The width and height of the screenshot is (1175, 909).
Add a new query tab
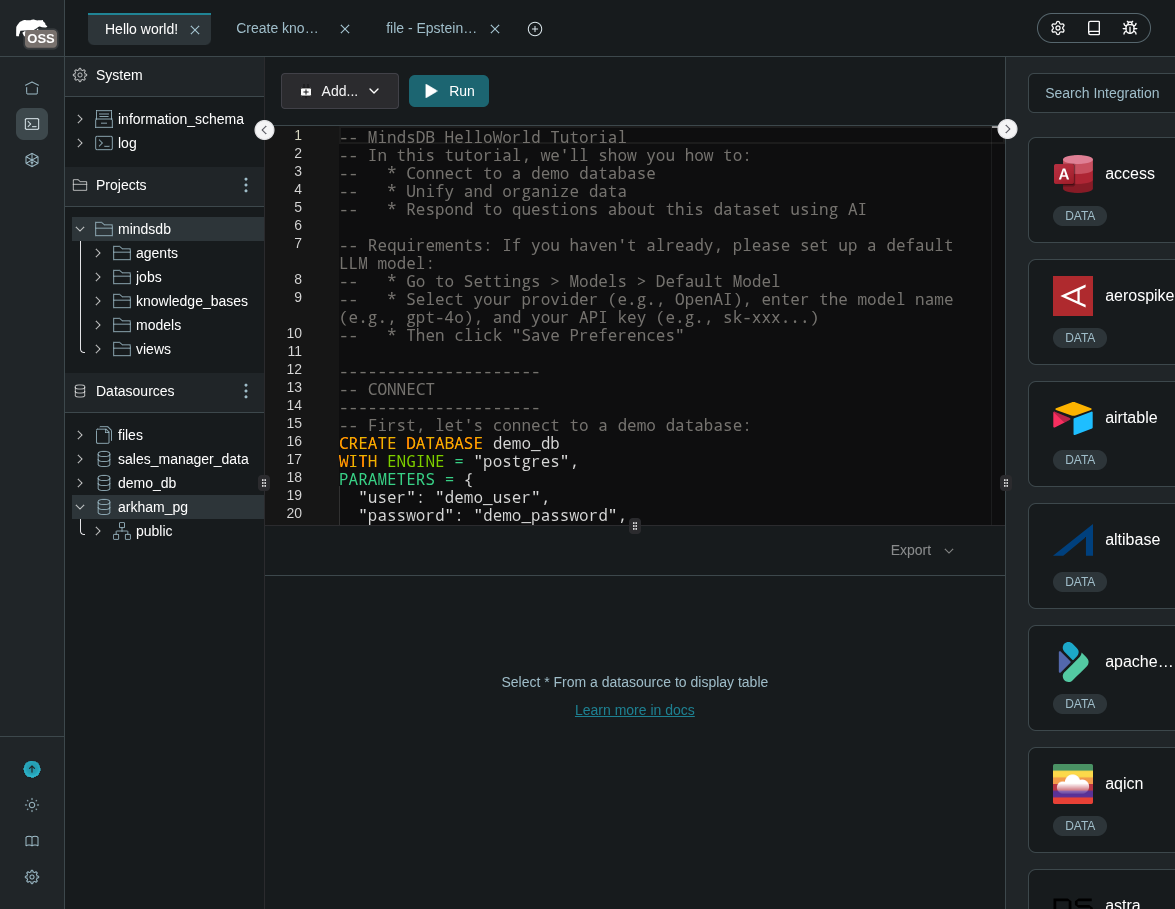click(535, 29)
